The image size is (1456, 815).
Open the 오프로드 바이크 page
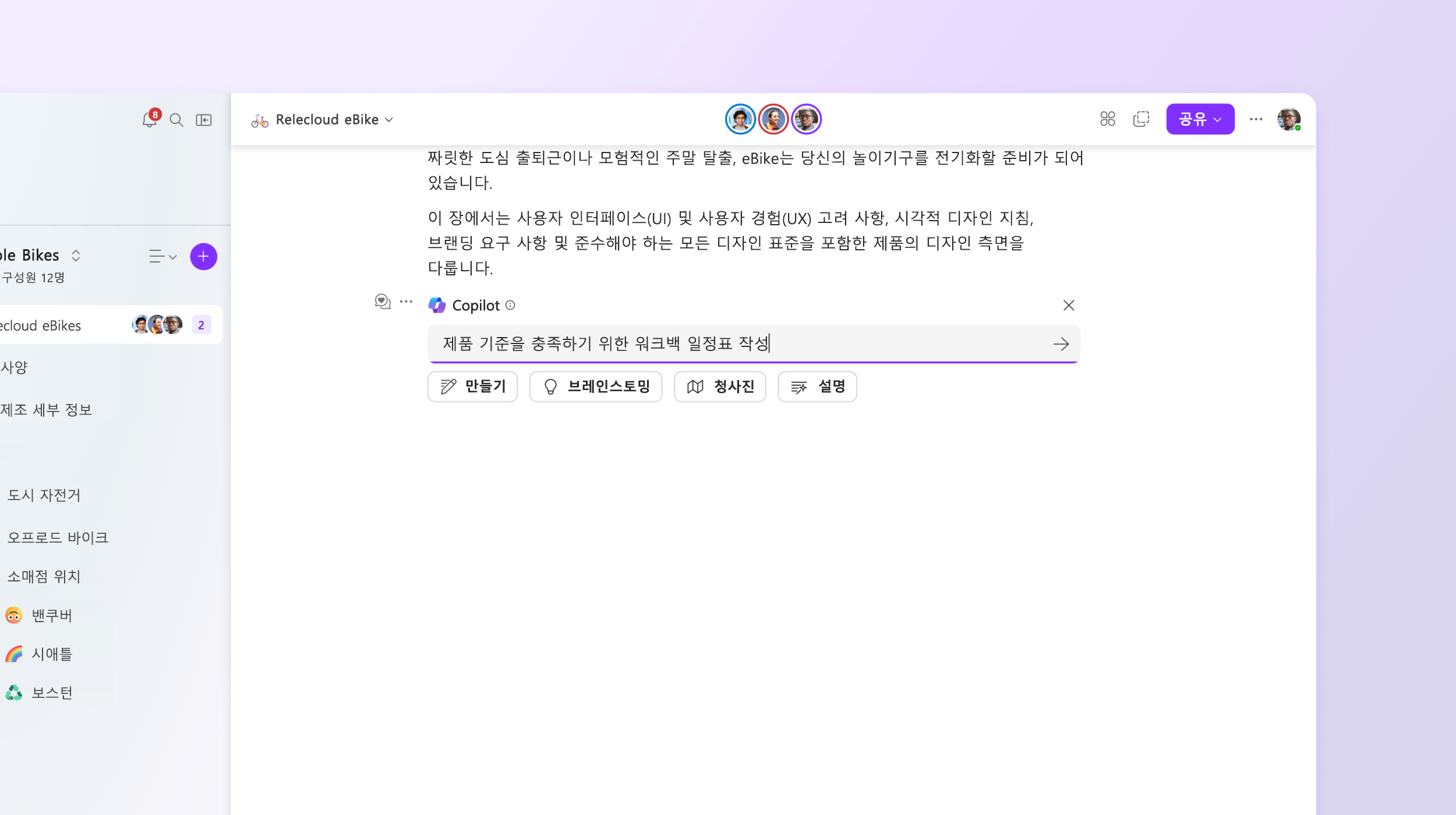pos(58,537)
